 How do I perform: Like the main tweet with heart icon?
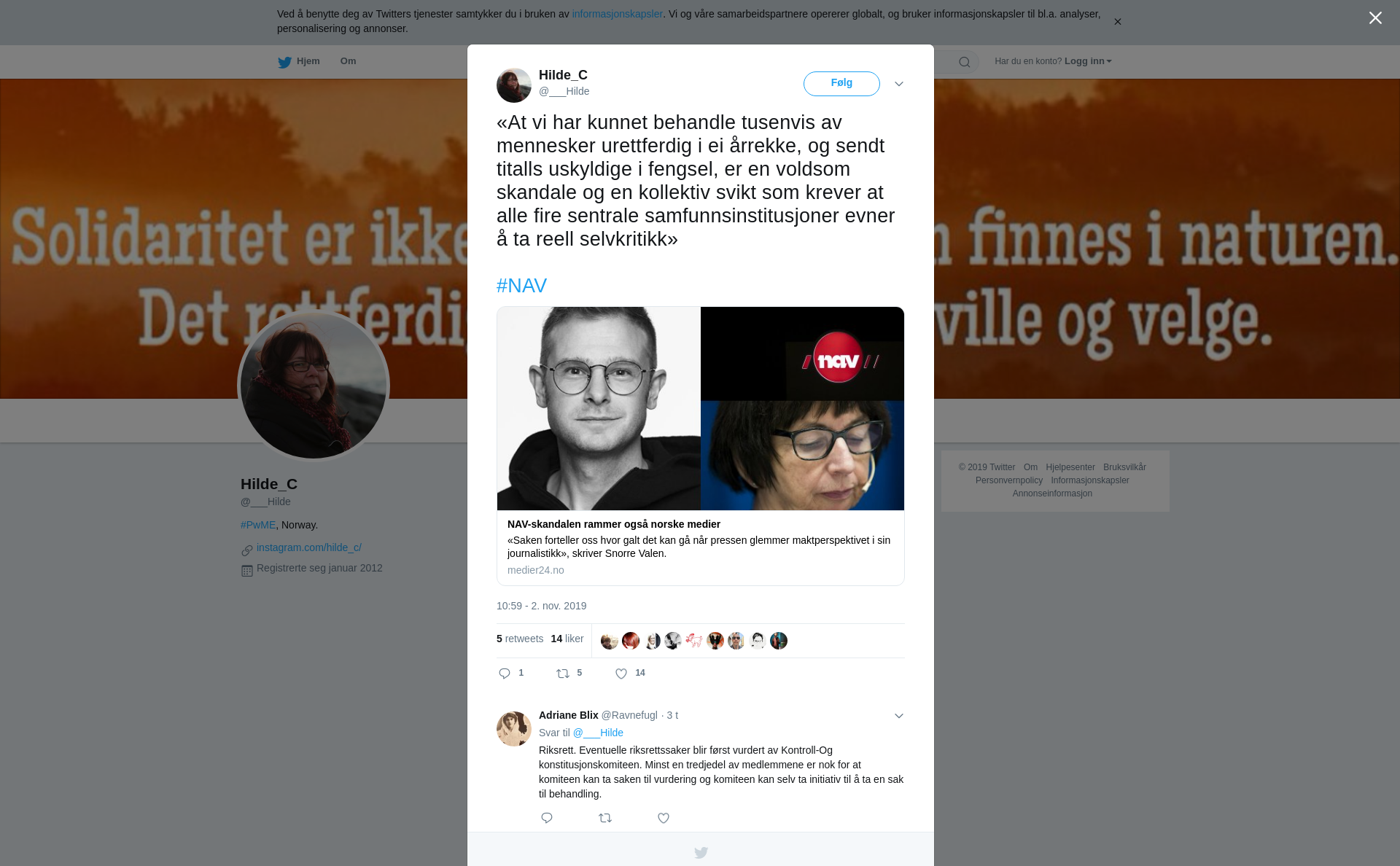pos(621,674)
